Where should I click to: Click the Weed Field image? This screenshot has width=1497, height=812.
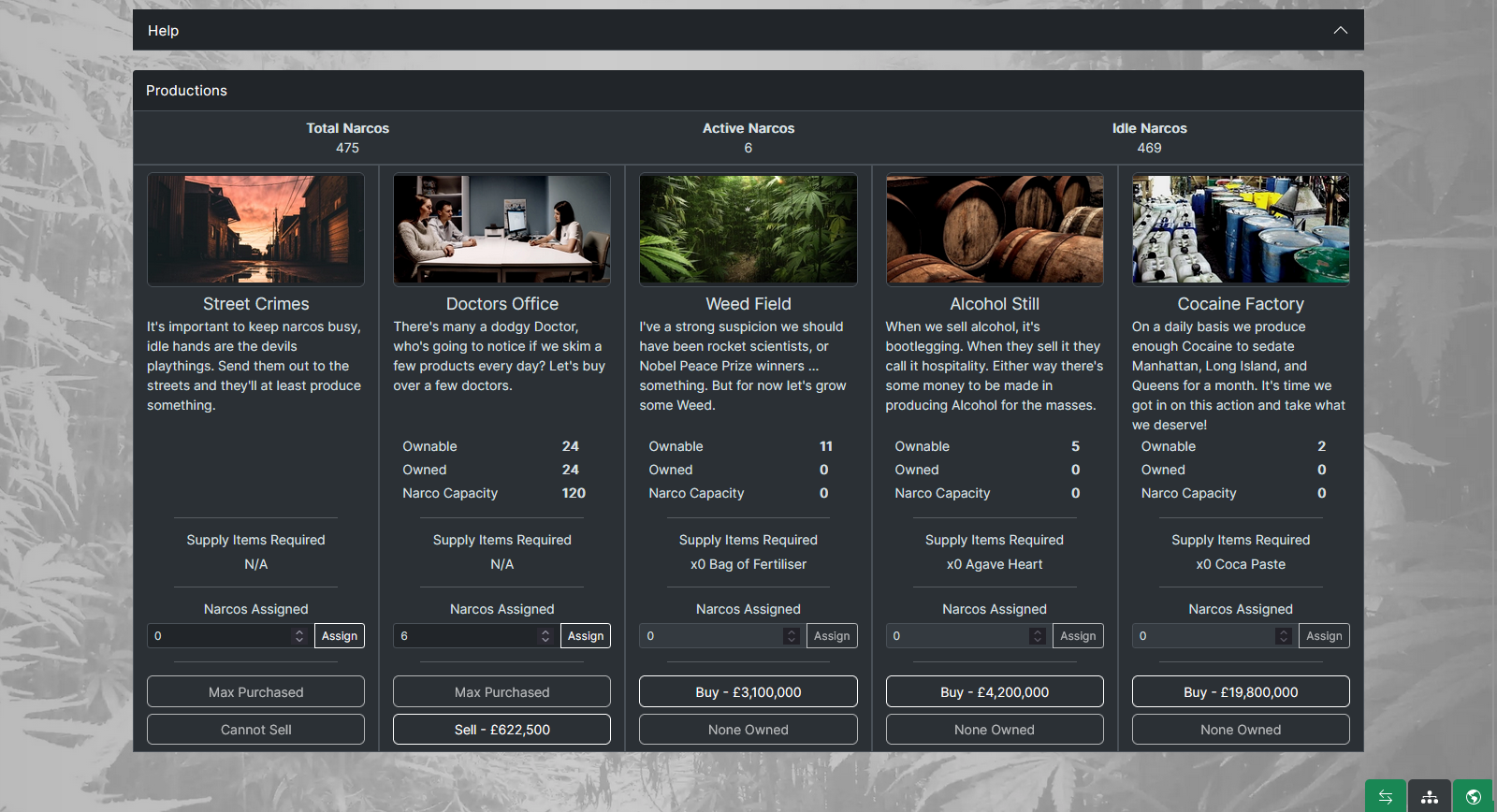748,229
